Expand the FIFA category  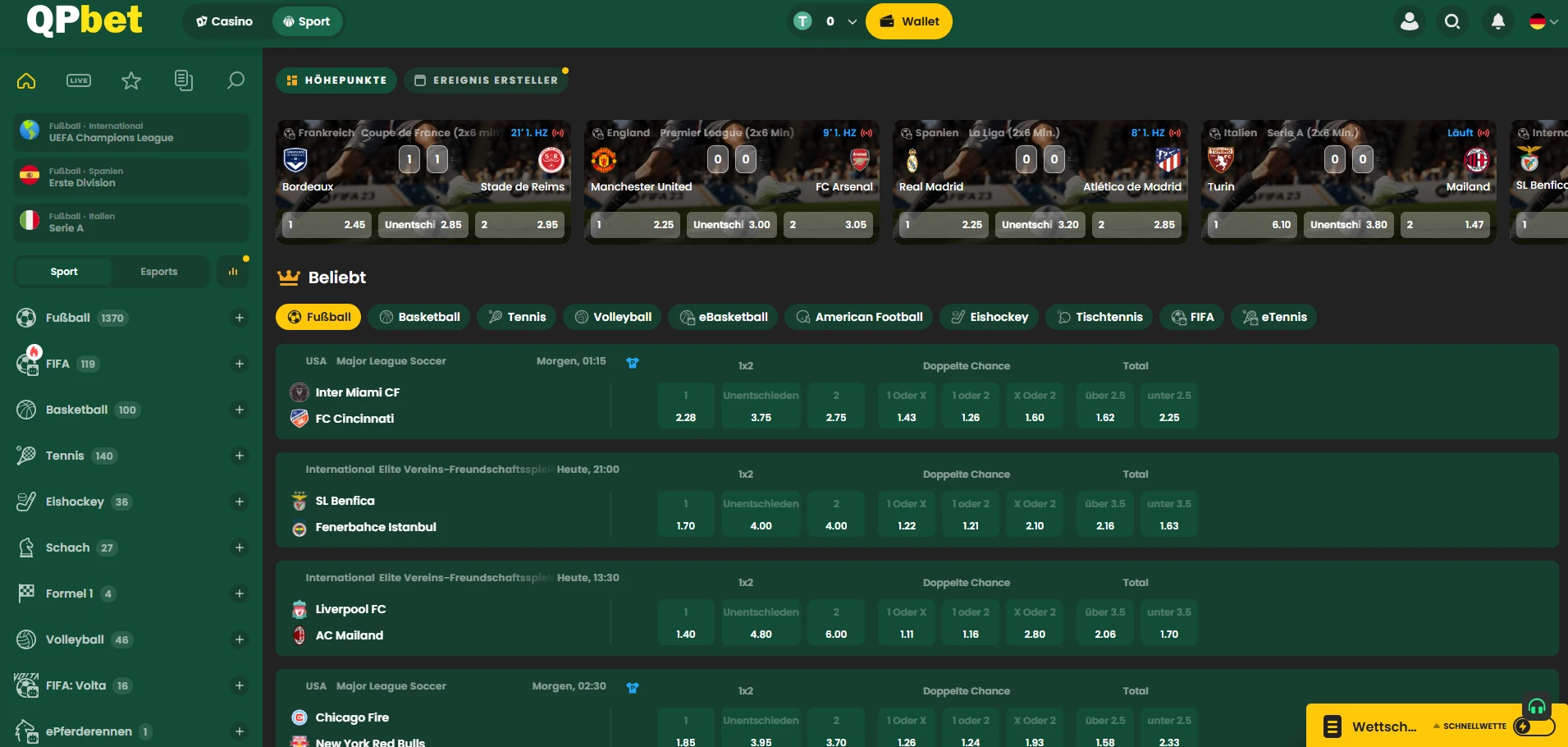click(x=240, y=364)
